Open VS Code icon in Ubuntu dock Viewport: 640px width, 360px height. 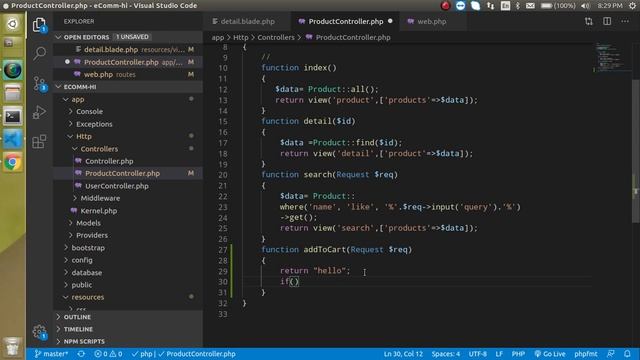point(13,140)
